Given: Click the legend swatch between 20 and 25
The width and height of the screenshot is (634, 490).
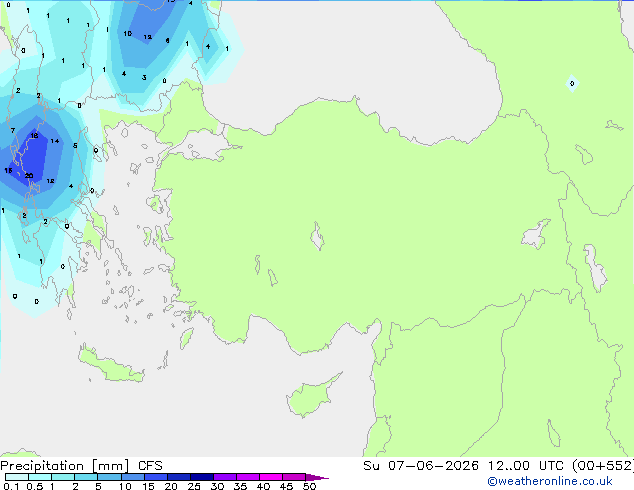Looking at the screenshot, I should 179,477.
